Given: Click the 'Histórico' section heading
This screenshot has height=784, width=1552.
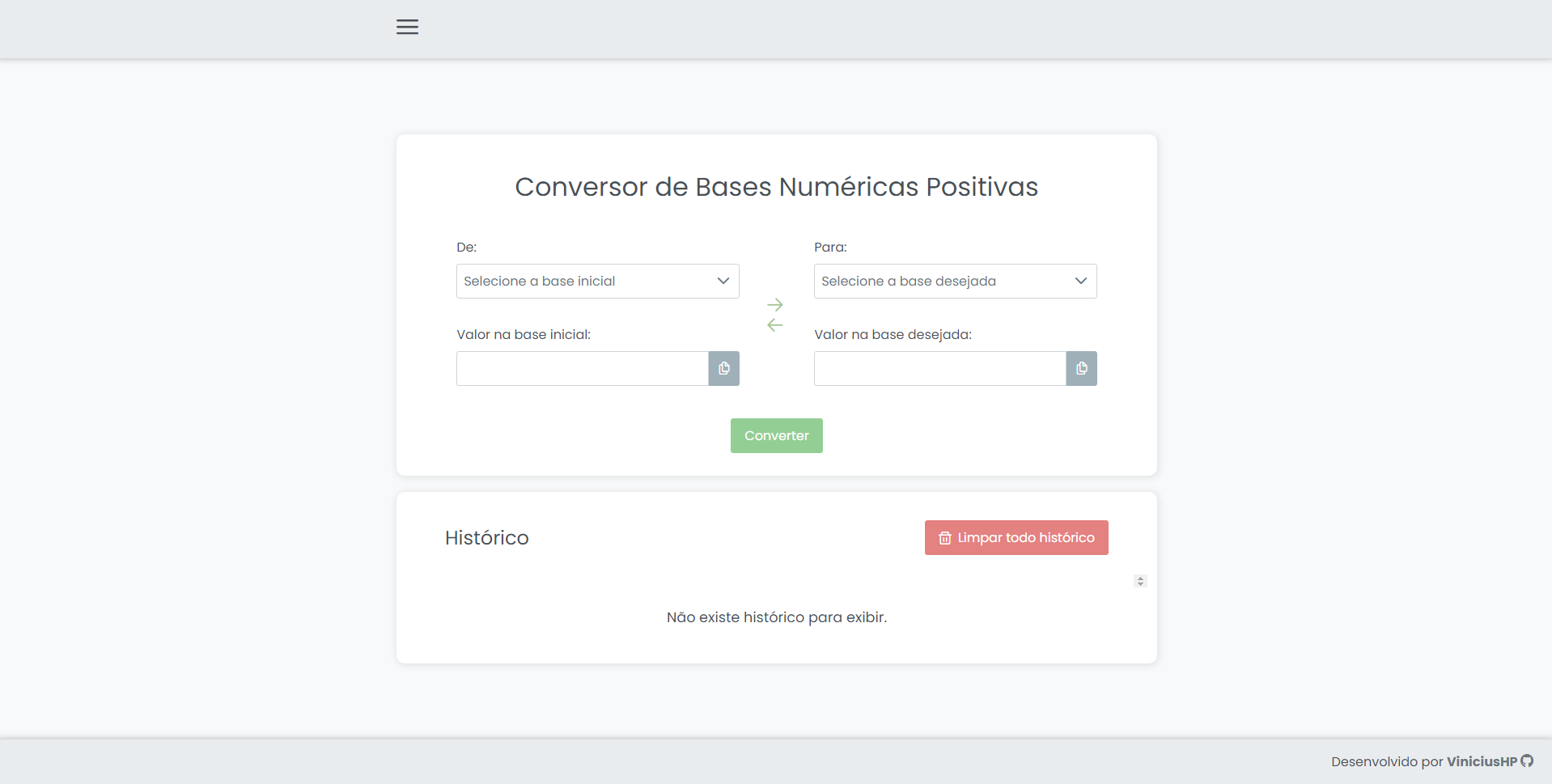Looking at the screenshot, I should [486, 537].
